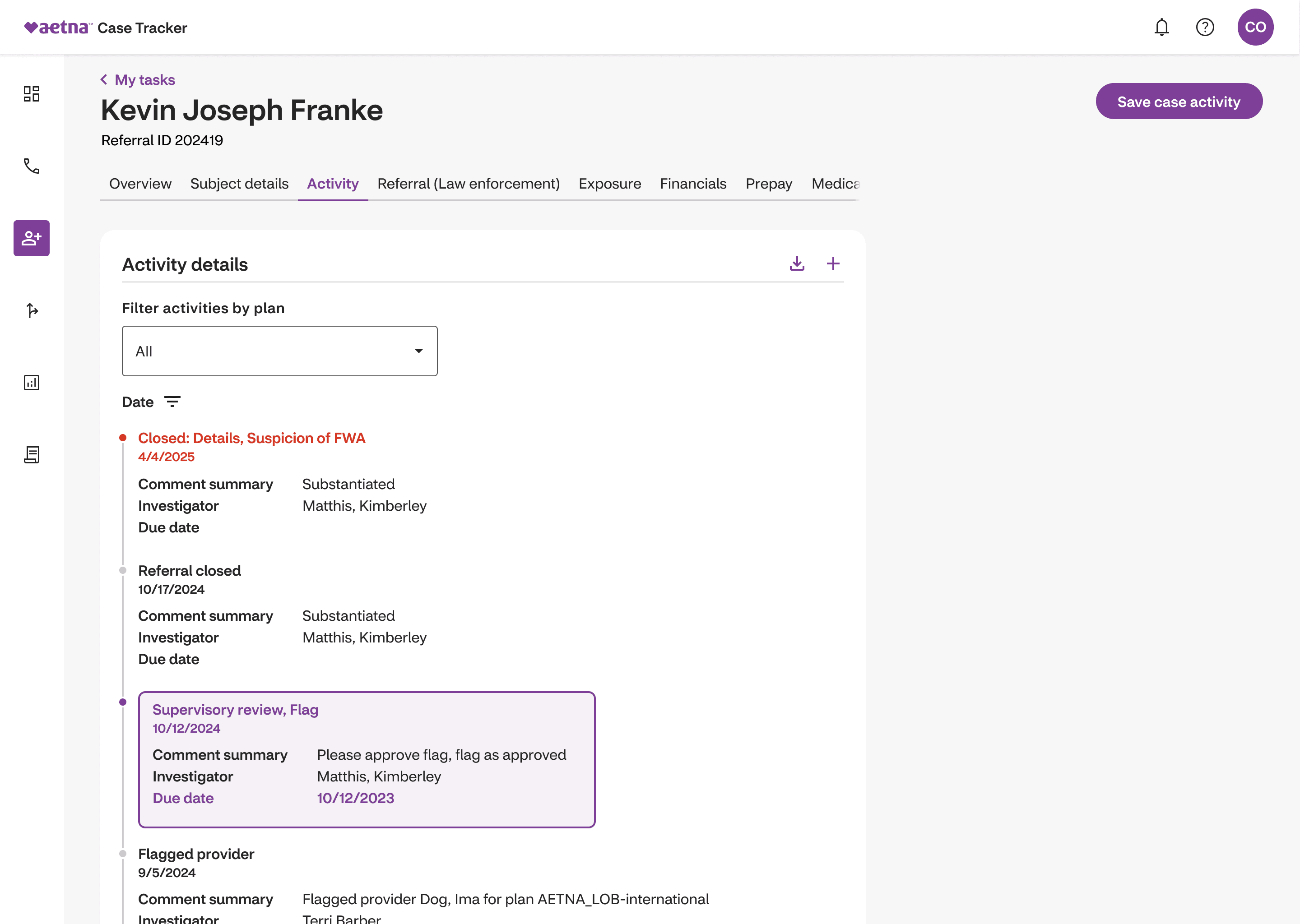Click Save case activity button
Screen dimensions: 1300x924
(1178, 102)
